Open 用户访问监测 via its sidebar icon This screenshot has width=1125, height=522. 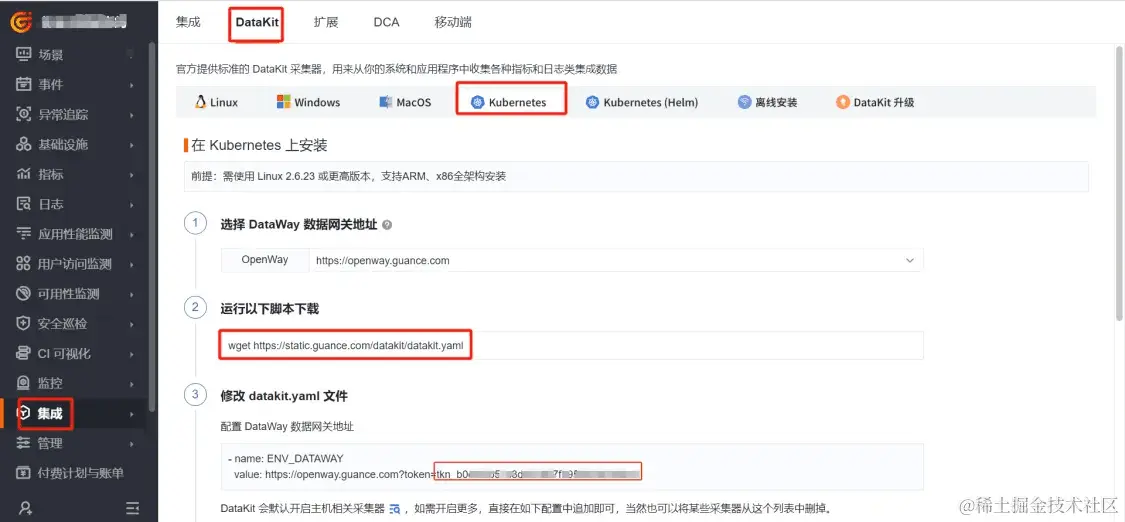point(24,264)
